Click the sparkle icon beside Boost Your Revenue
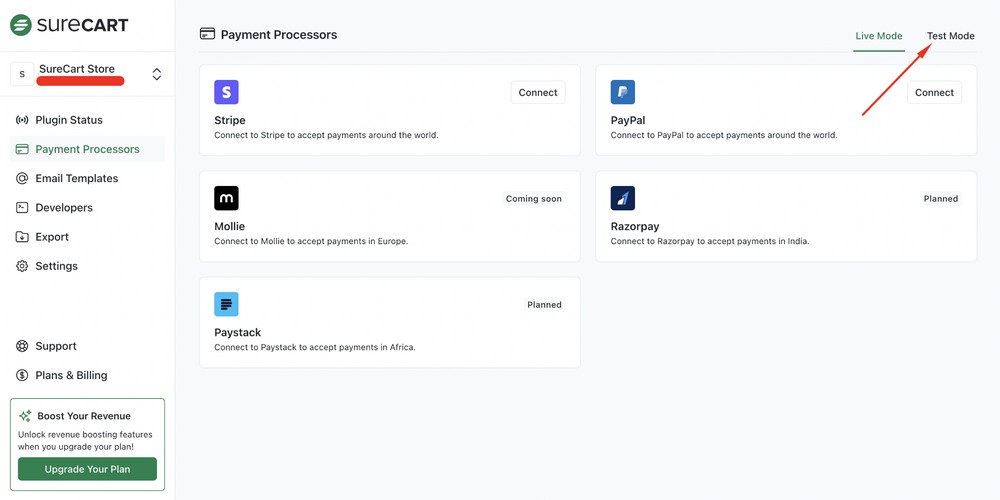 [x=25, y=416]
